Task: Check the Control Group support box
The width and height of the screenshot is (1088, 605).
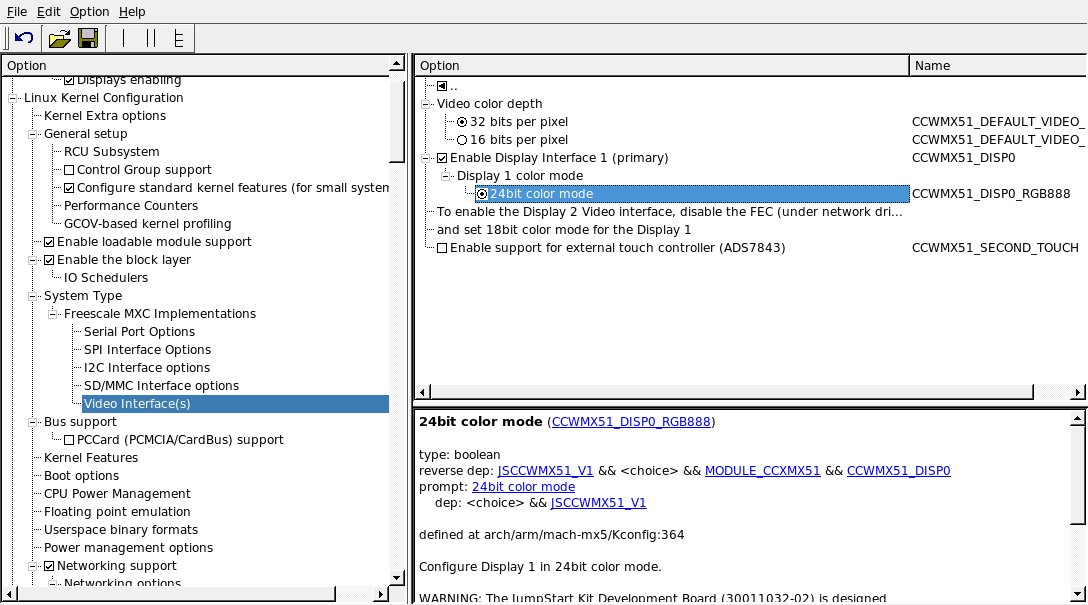Action: pos(69,170)
